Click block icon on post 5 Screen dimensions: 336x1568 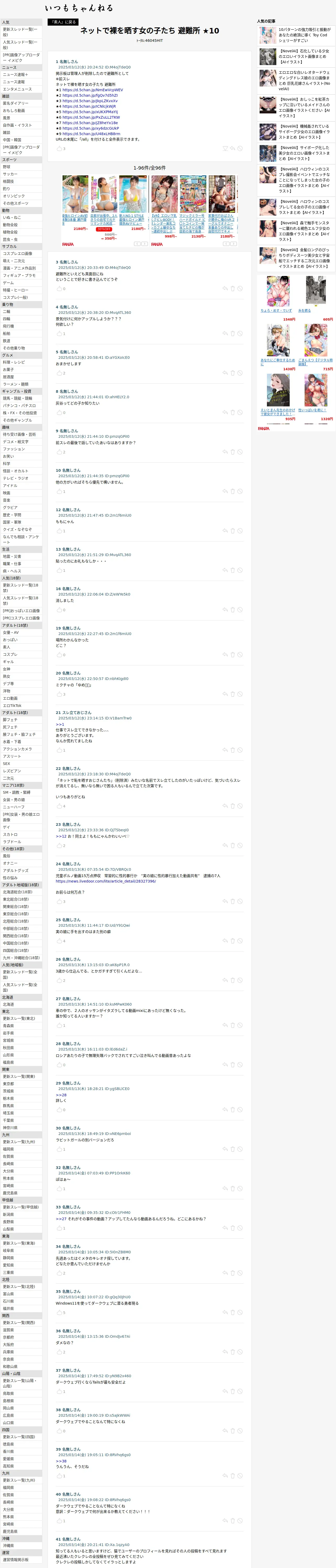pyautogui.click(x=240, y=373)
